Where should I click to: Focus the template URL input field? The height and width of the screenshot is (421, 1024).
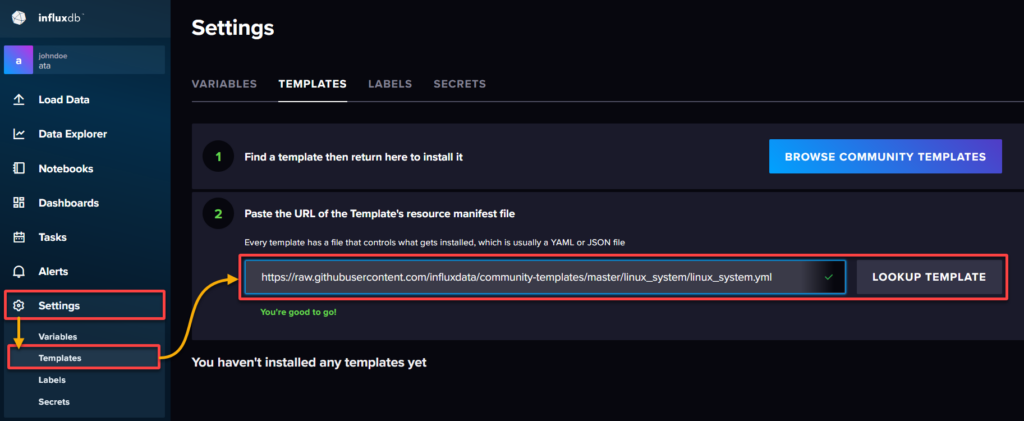[540, 277]
